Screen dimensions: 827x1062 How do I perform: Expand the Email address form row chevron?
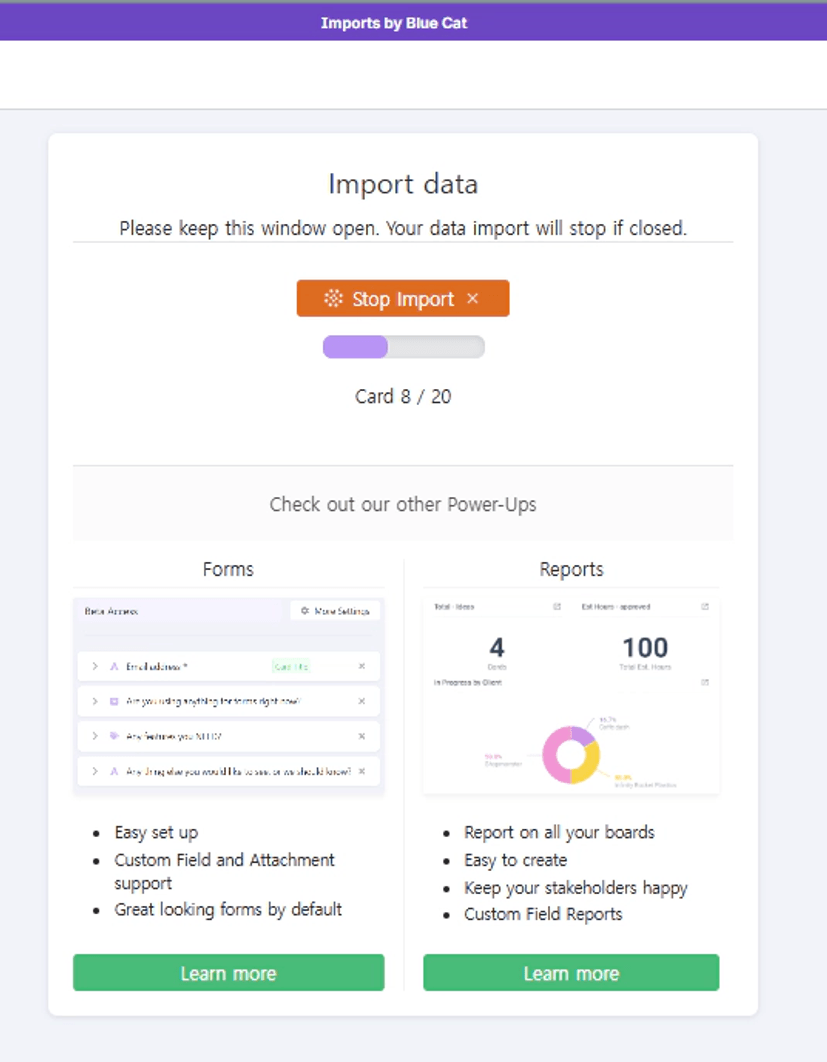coord(95,666)
